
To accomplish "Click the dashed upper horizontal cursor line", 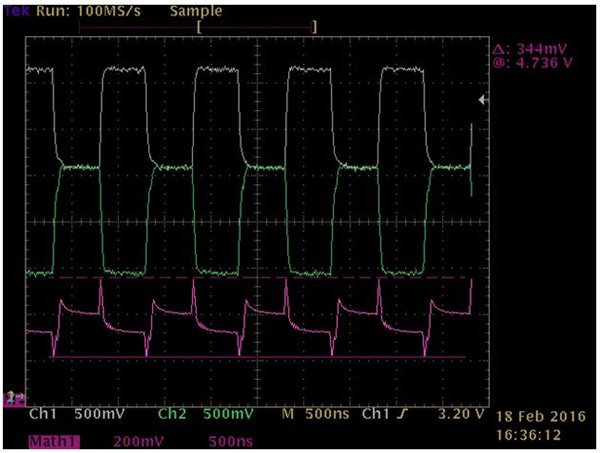I will pyautogui.click(x=264, y=277).
